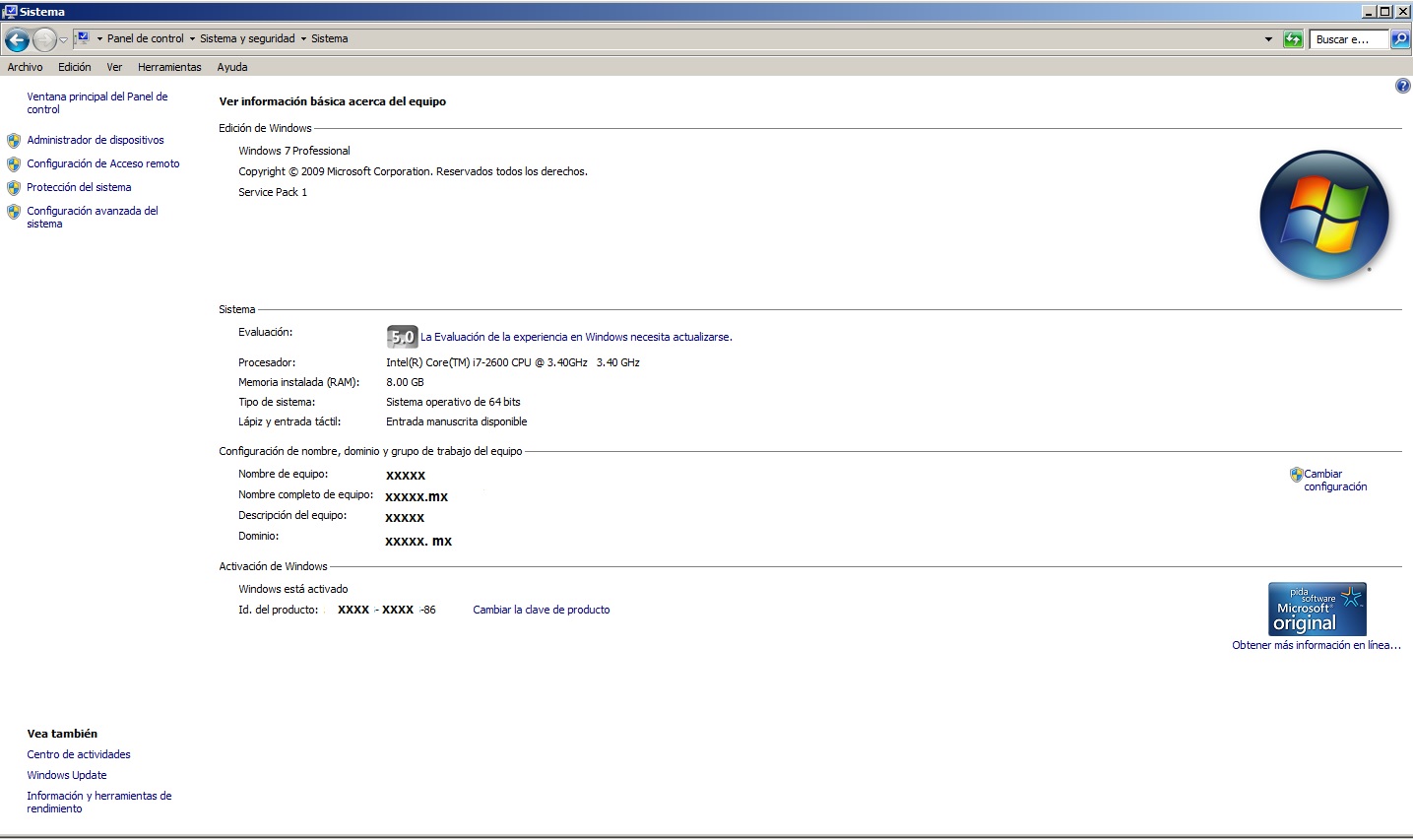The image size is (1413, 840).
Task: Click the Microsoft software original badge
Action: click(1317, 609)
